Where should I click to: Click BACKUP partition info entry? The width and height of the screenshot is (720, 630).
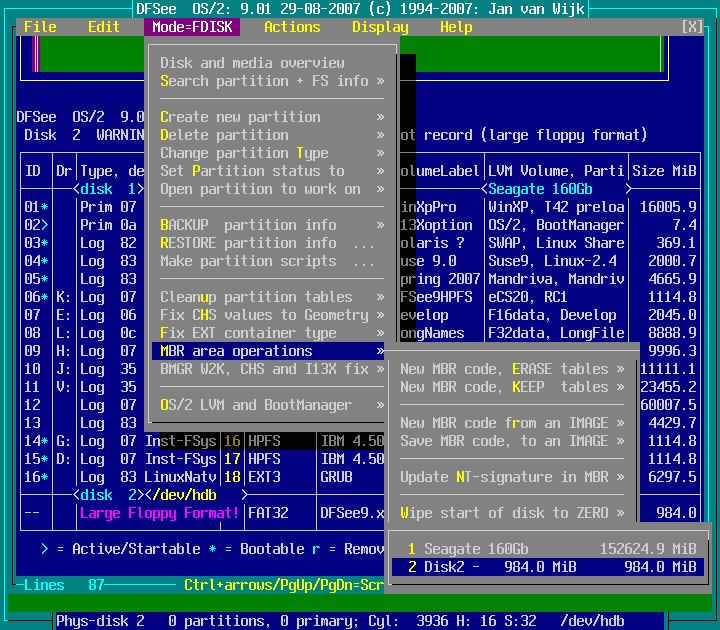pos(272,225)
